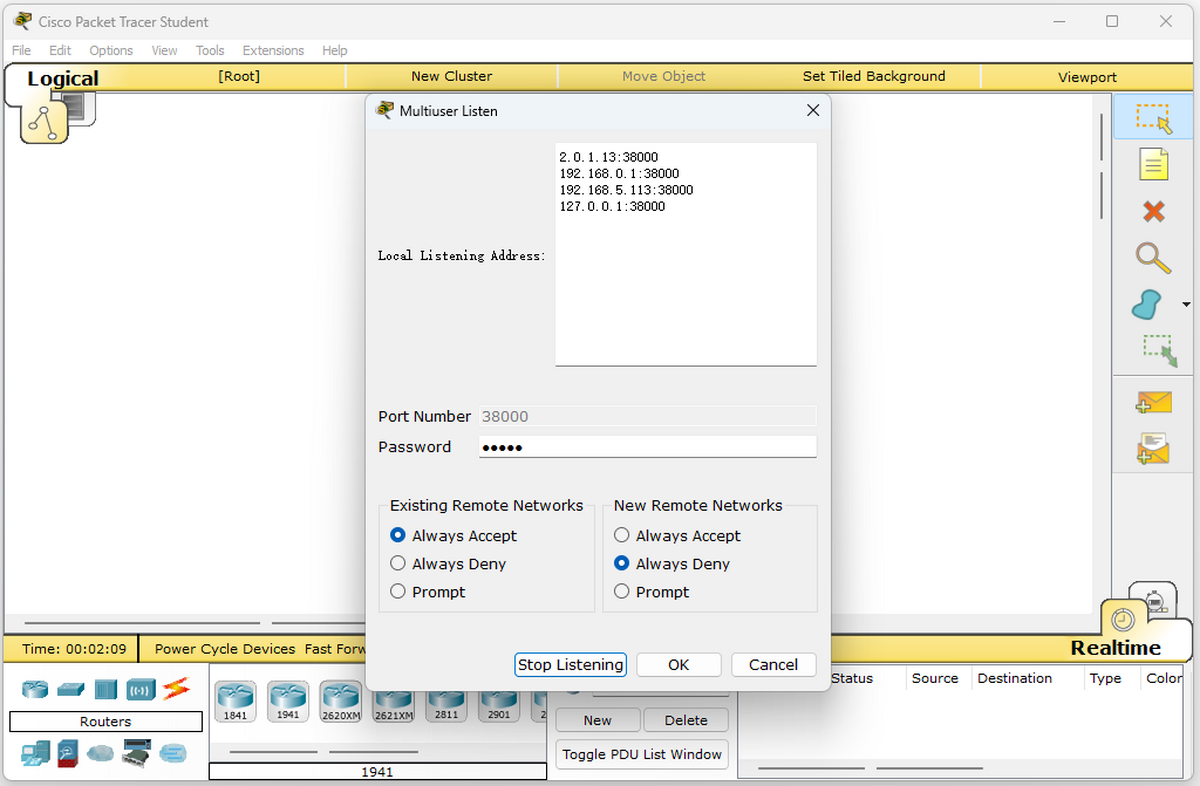Open the Multiuser Connection category
1200x786 pixels.
click(x=173, y=752)
